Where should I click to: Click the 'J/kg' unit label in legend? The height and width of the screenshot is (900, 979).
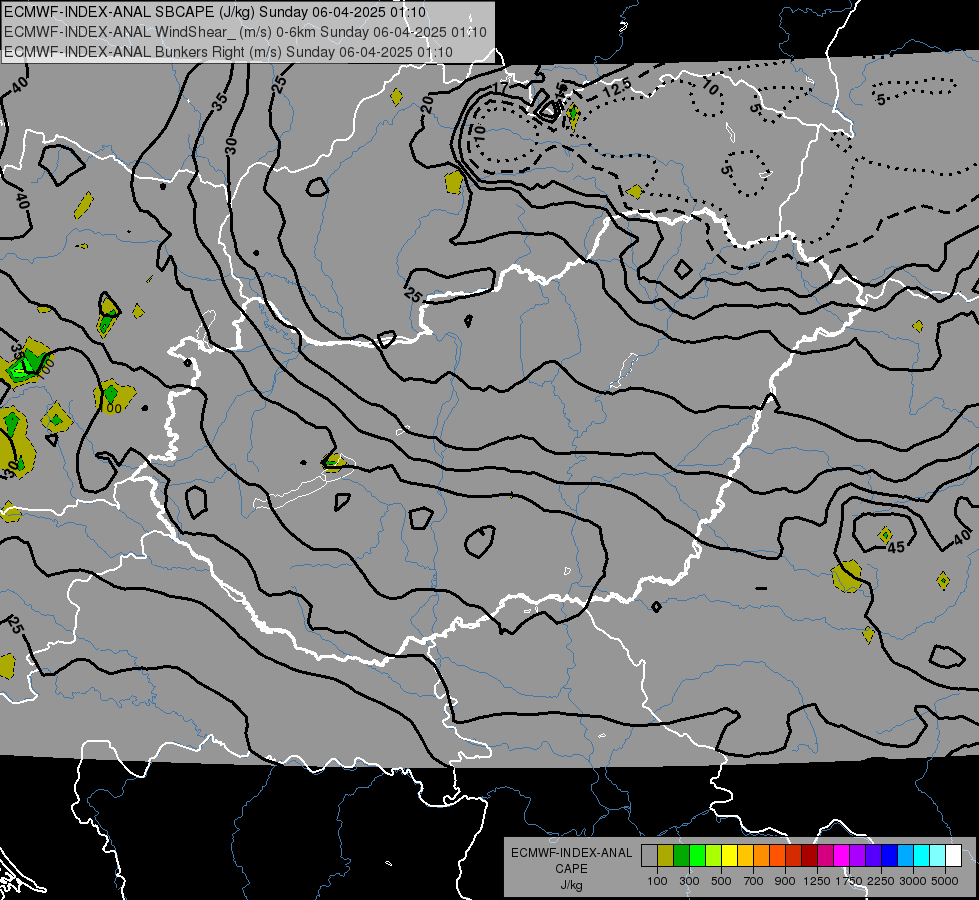(571, 885)
